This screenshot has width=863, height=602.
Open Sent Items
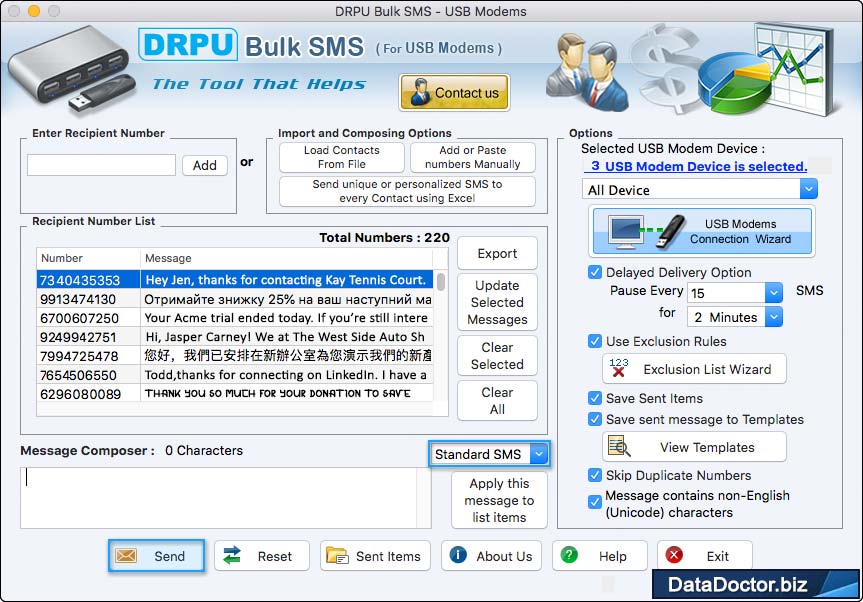374,556
